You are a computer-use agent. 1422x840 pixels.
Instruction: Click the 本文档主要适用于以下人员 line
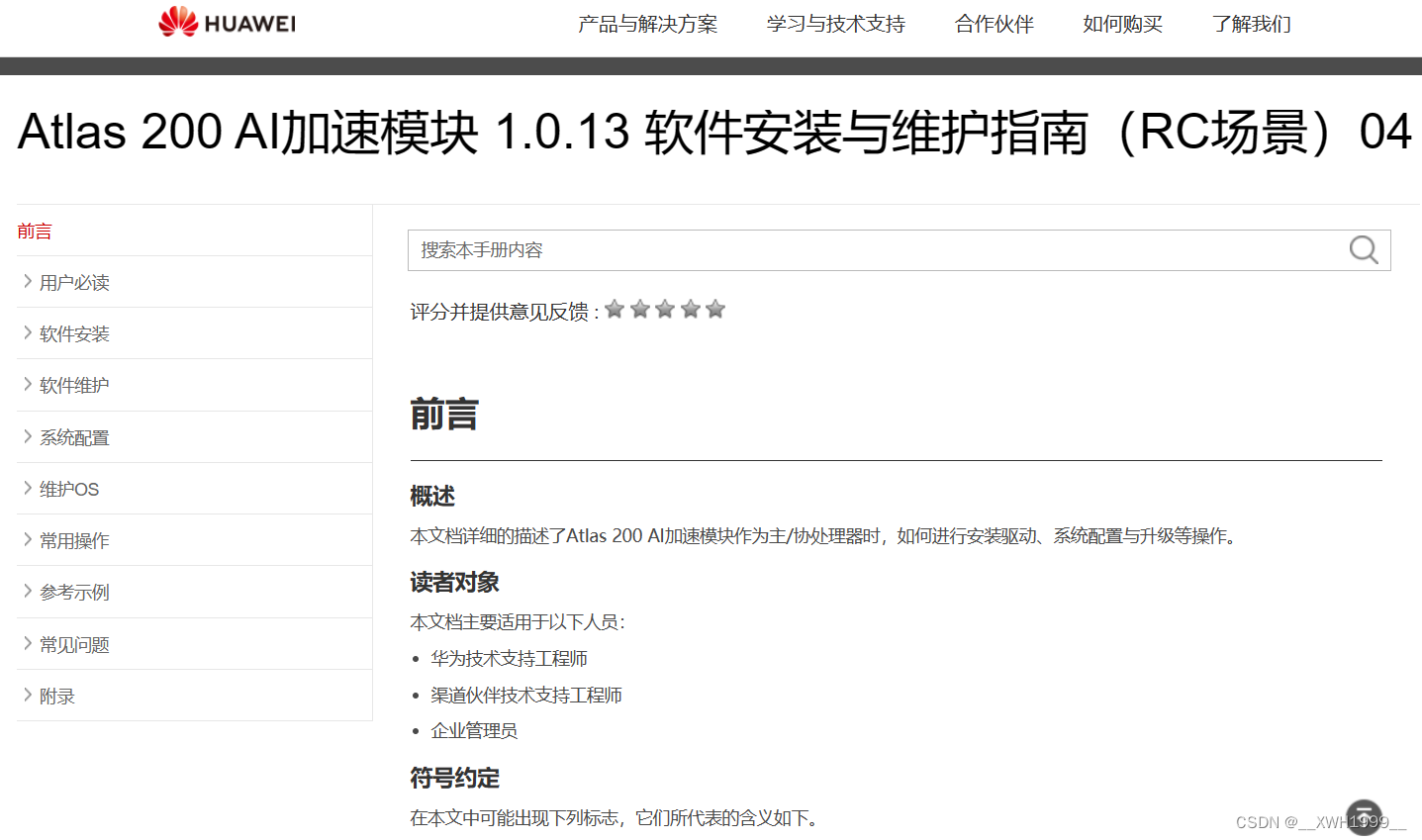coord(518,622)
